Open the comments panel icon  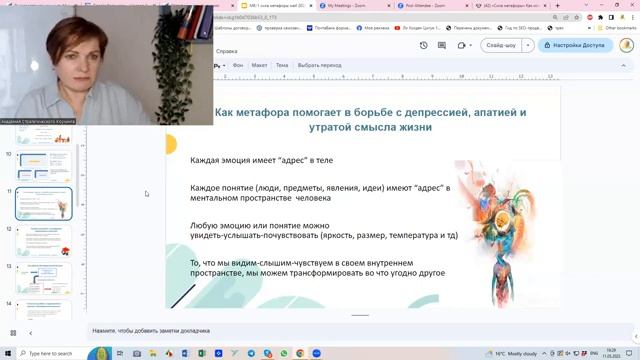(x=442, y=45)
